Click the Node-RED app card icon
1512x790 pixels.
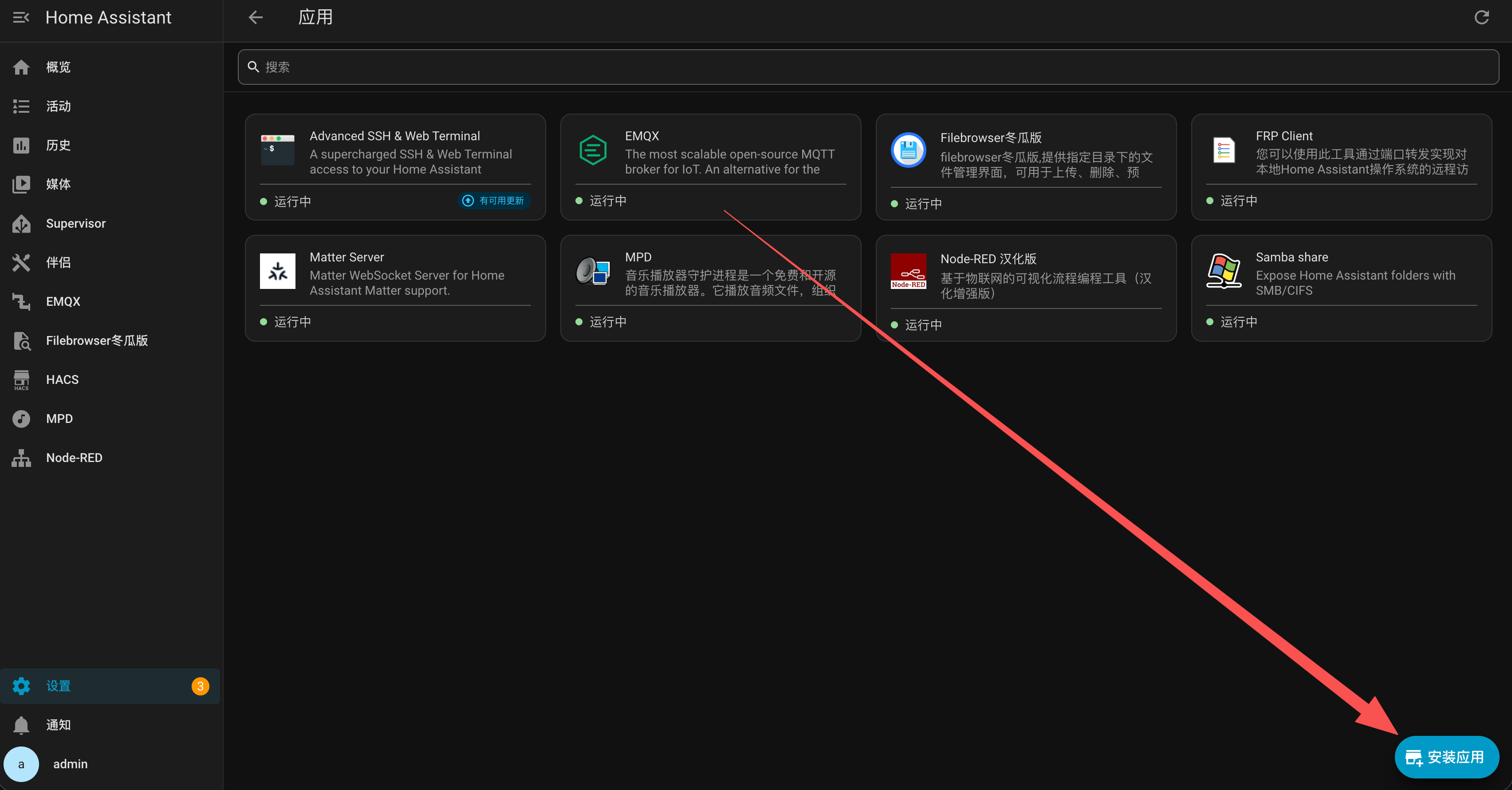click(909, 271)
